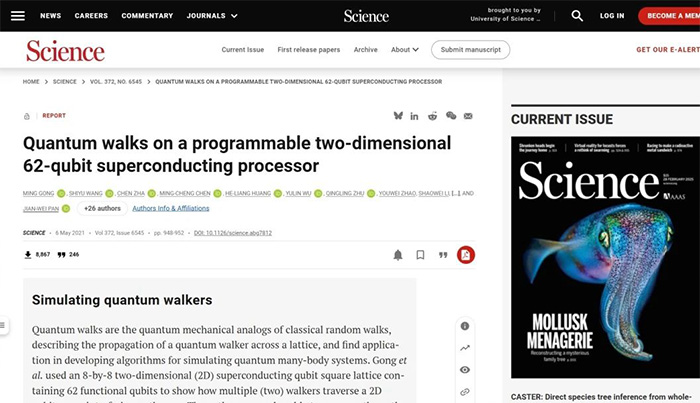Click author name JIAN-WEI PAN

[x=41, y=208]
